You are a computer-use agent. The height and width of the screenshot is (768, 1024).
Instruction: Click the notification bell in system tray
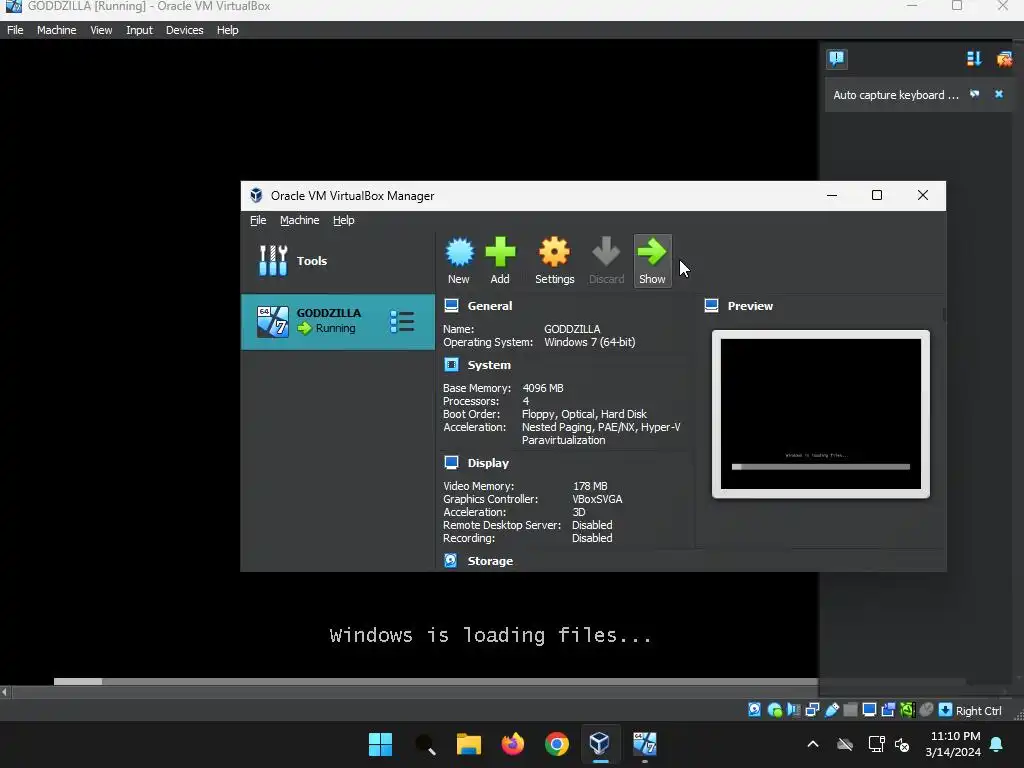[997, 744]
